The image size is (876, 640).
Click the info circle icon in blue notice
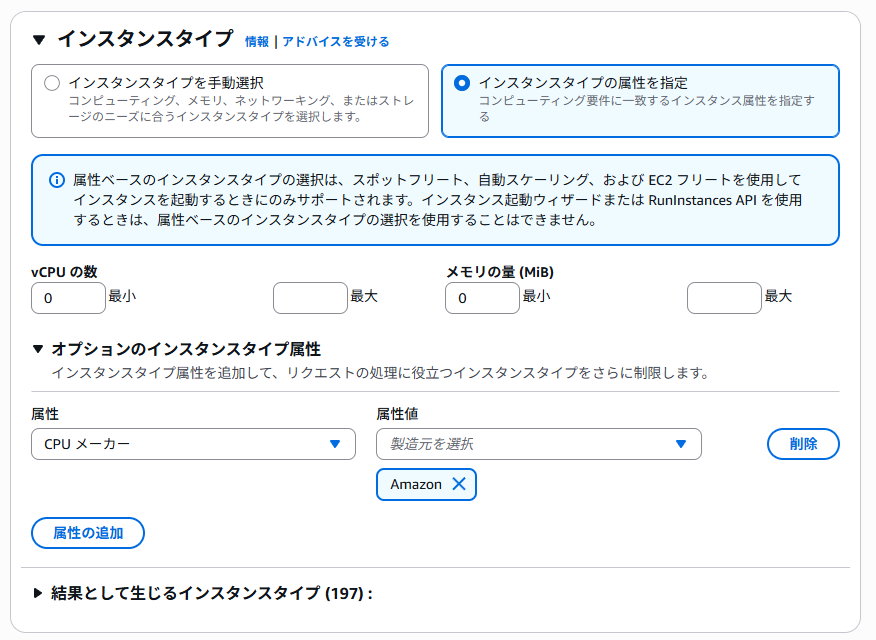[x=56, y=180]
